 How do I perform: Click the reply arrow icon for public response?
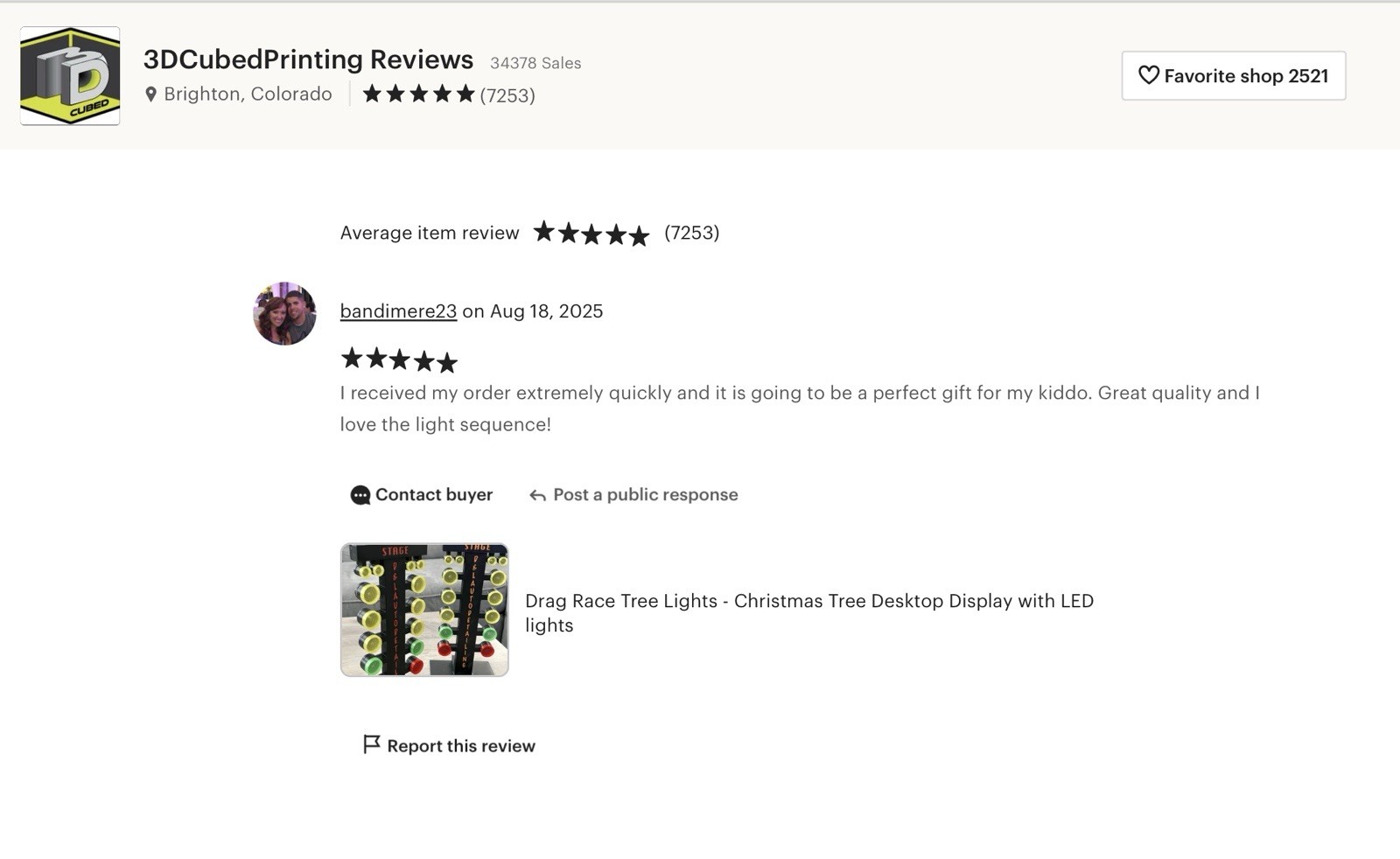(x=537, y=496)
